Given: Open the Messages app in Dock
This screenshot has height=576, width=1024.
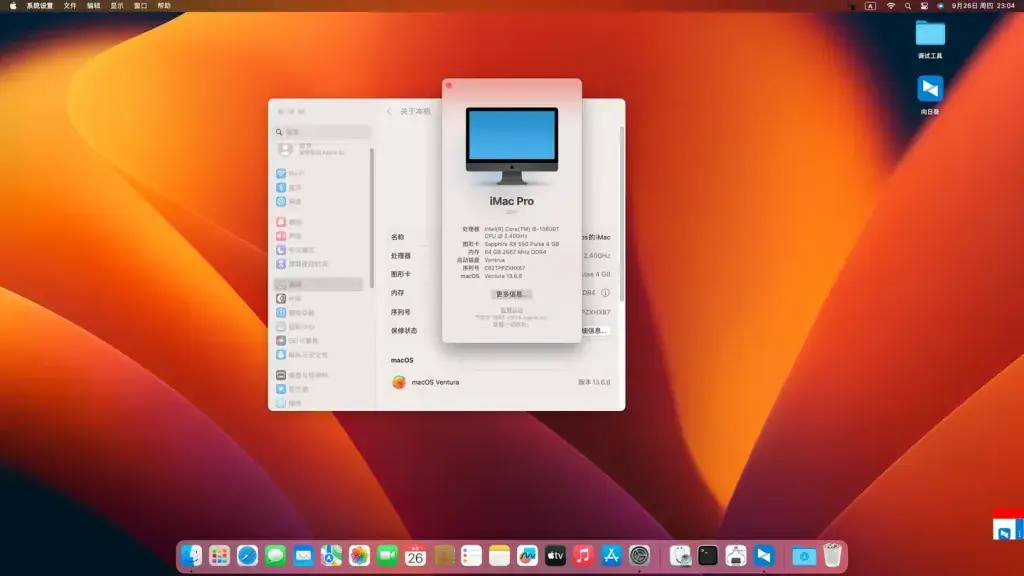Looking at the screenshot, I should coord(276,556).
